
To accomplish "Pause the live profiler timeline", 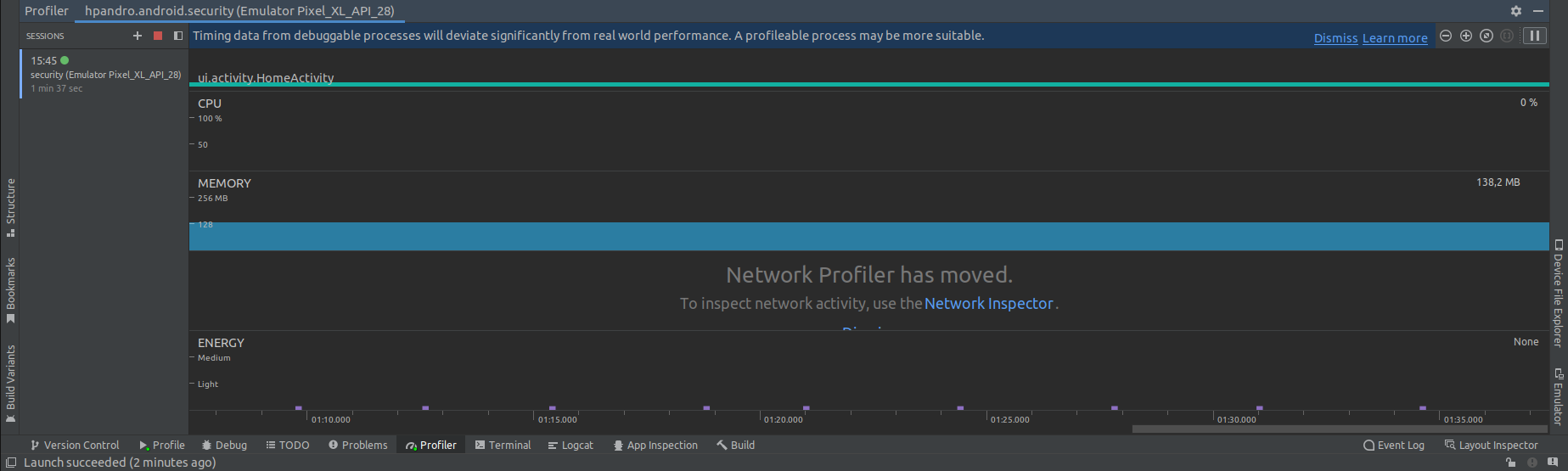I will pyautogui.click(x=1534, y=36).
